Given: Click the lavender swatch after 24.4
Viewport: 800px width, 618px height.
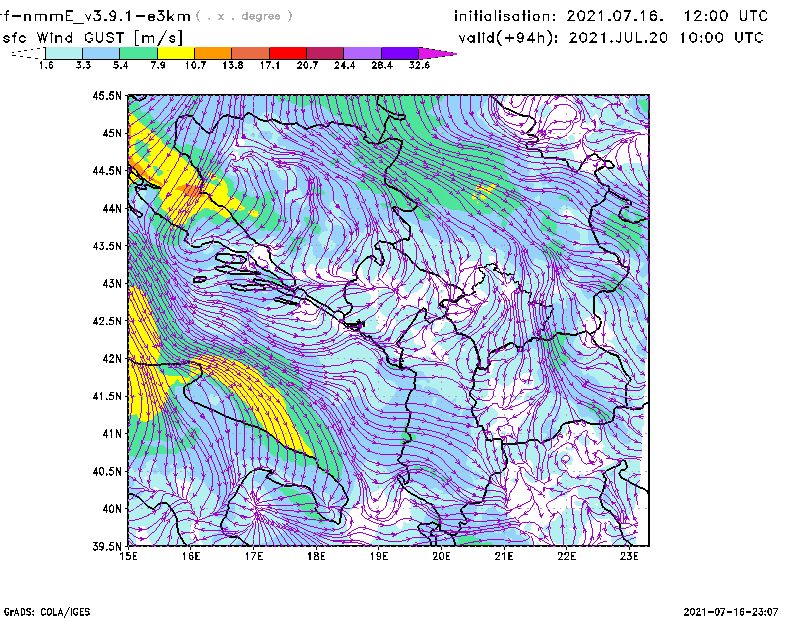Looking at the screenshot, I should tap(362, 53).
